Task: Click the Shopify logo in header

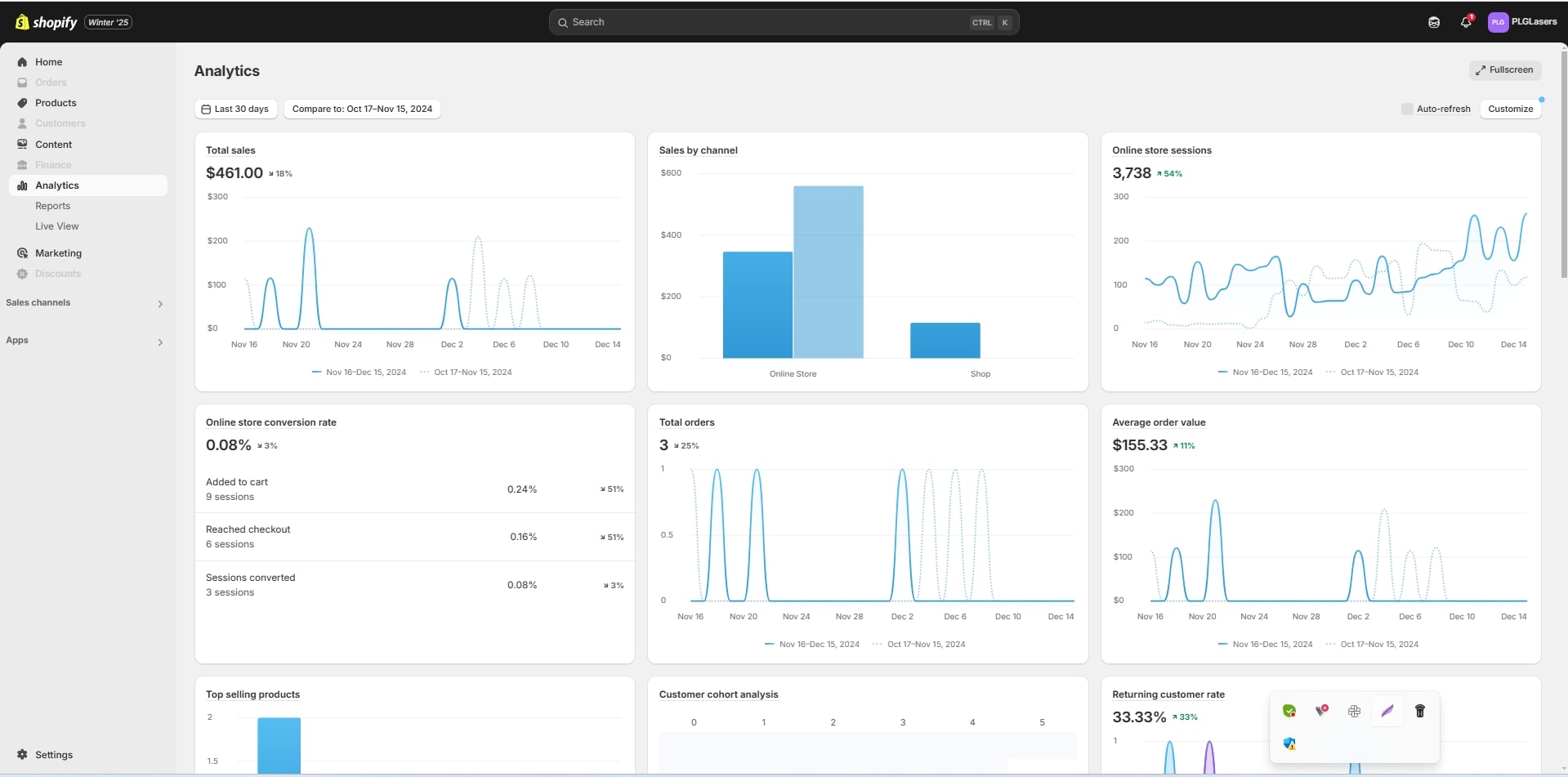Action: tap(47, 22)
